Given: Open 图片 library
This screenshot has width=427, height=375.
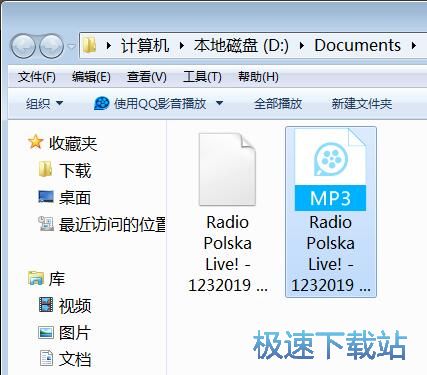Looking at the screenshot, I should point(75,333).
